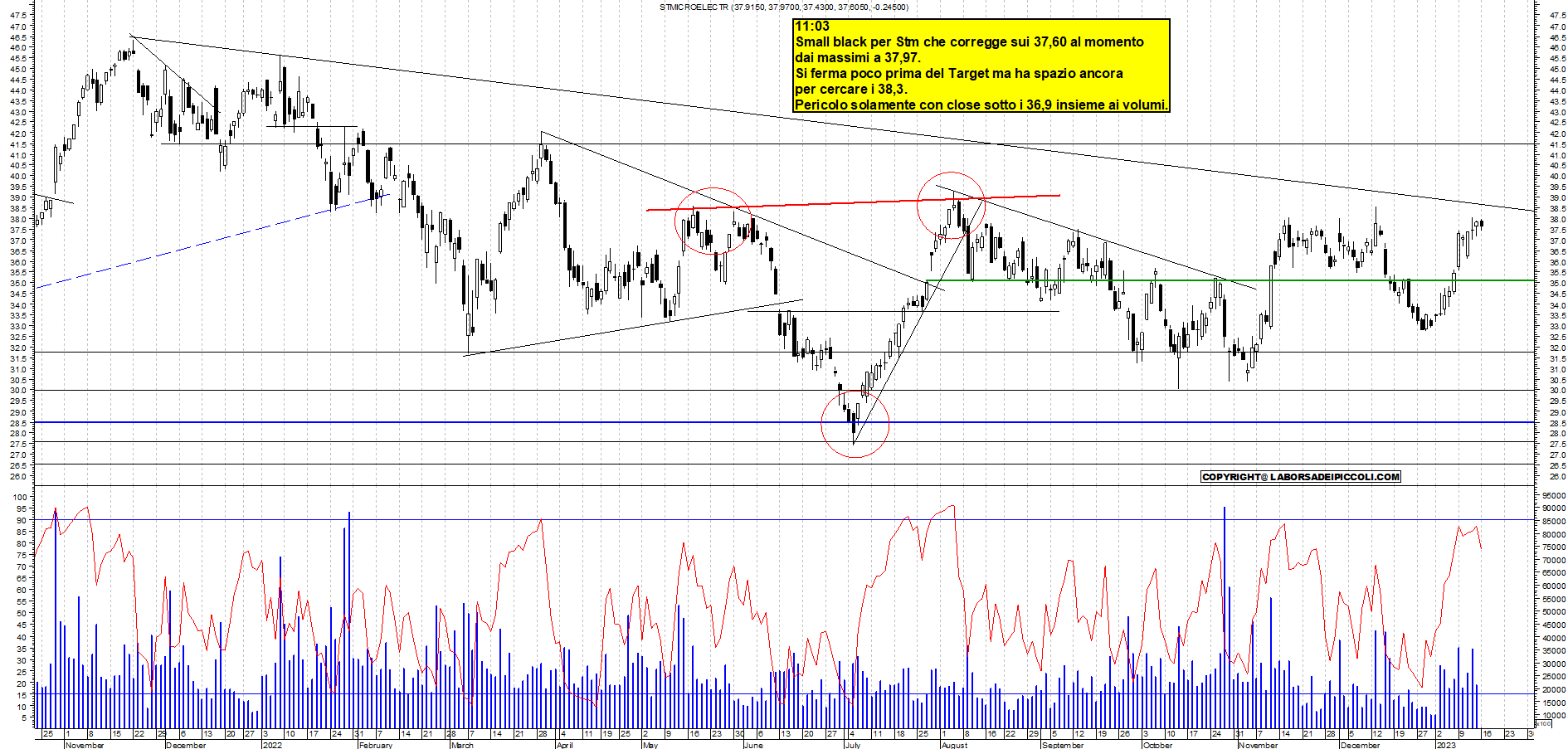Select the 'March' month label

coord(462,745)
